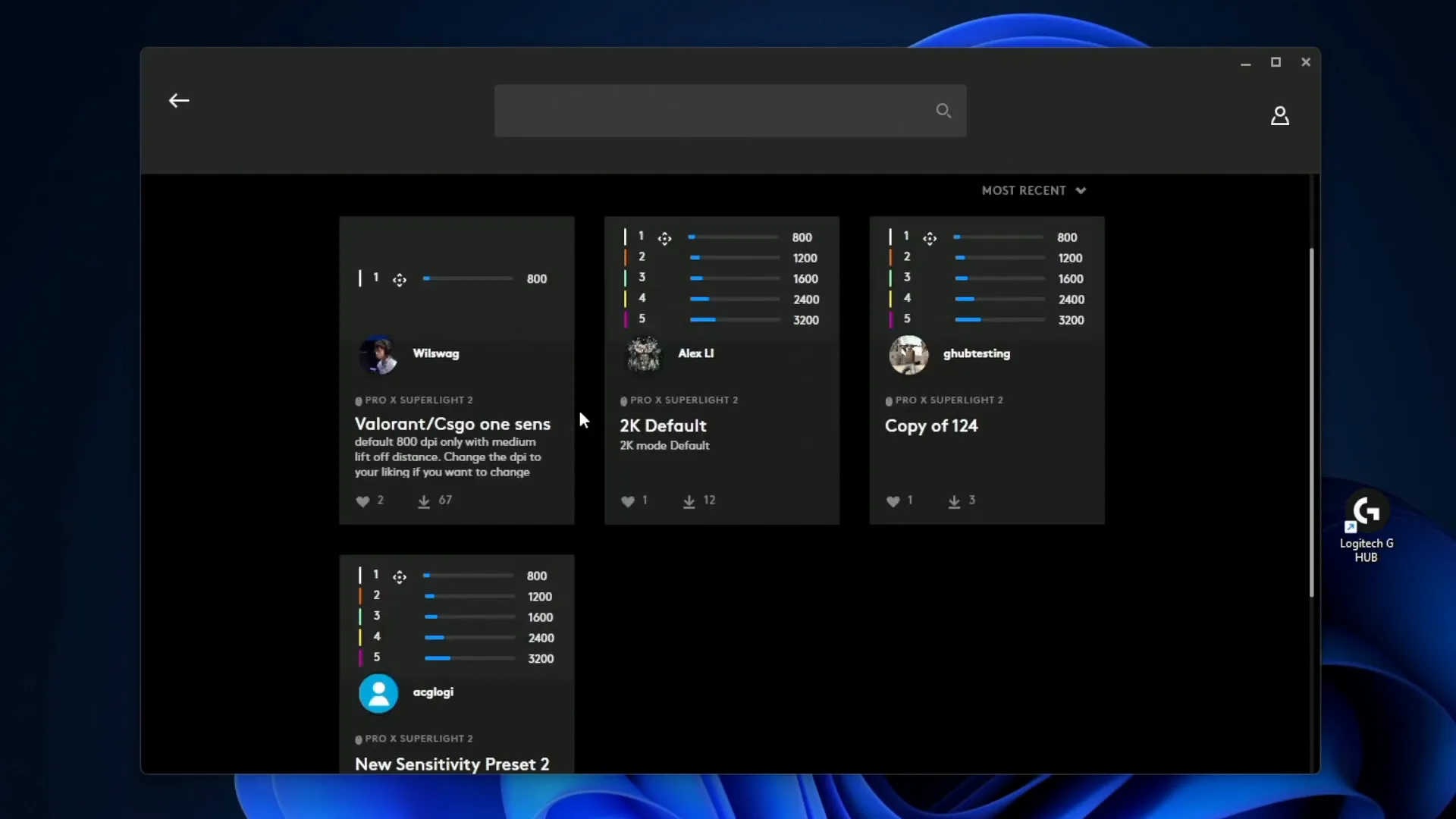The height and width of the screenshot is (819, 1456).
Task: Download the Copy of 124 preset
Action: pyautogui.click(x=954, y=500)
